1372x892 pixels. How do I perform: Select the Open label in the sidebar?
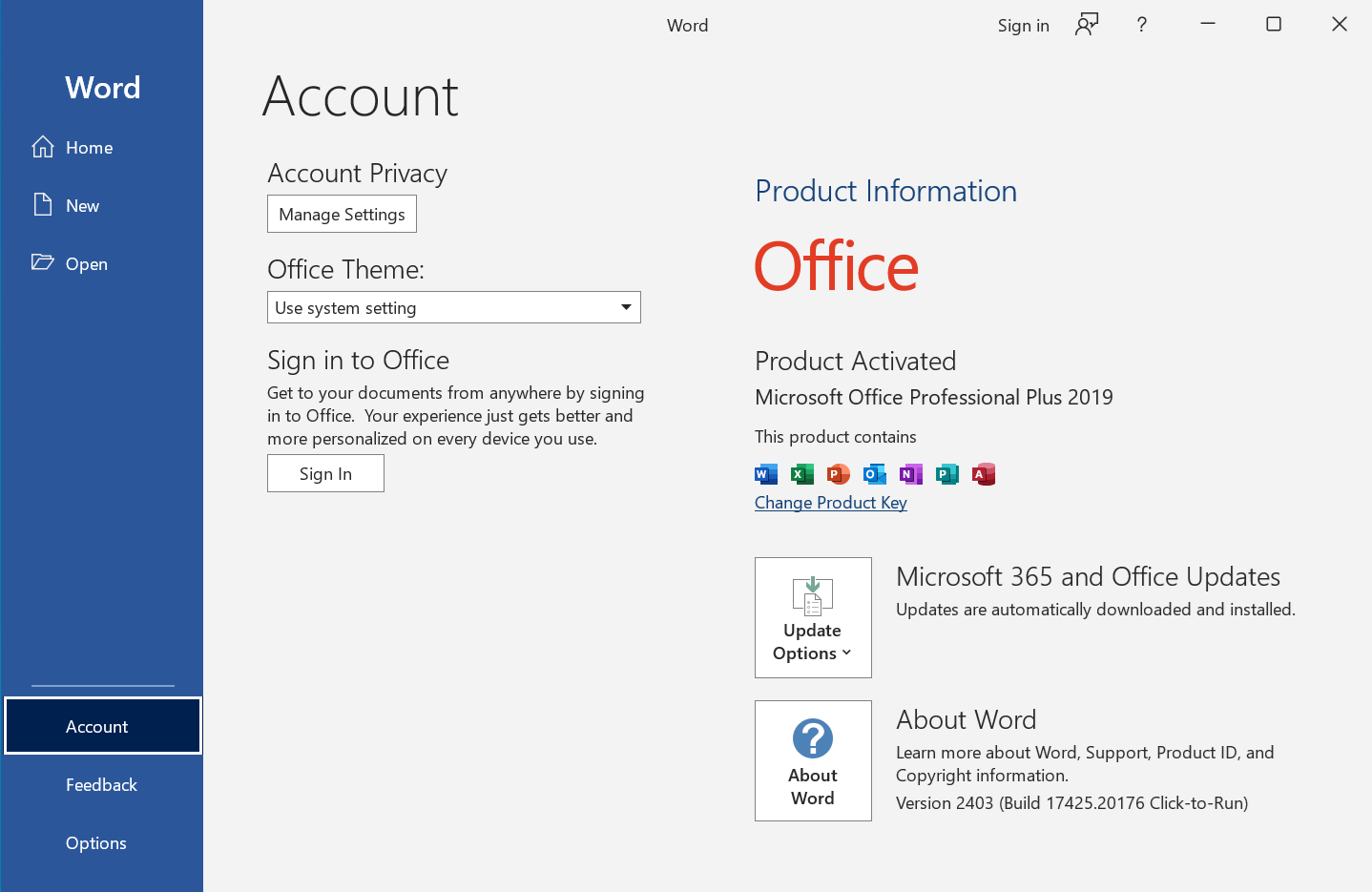click(87, 264)
